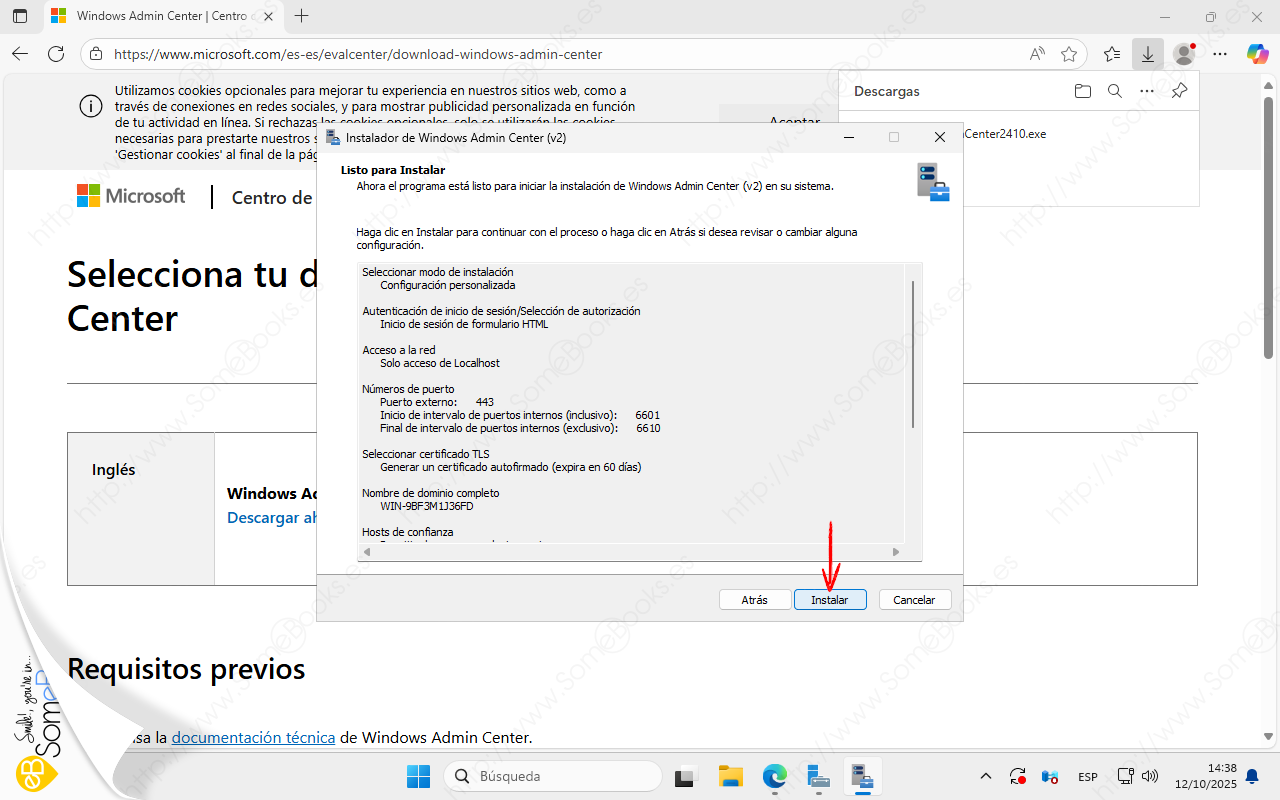Open the Windows Admin Center browser tab
The width and height of the screenshot is (1280, 800).
tap(160, 16)
